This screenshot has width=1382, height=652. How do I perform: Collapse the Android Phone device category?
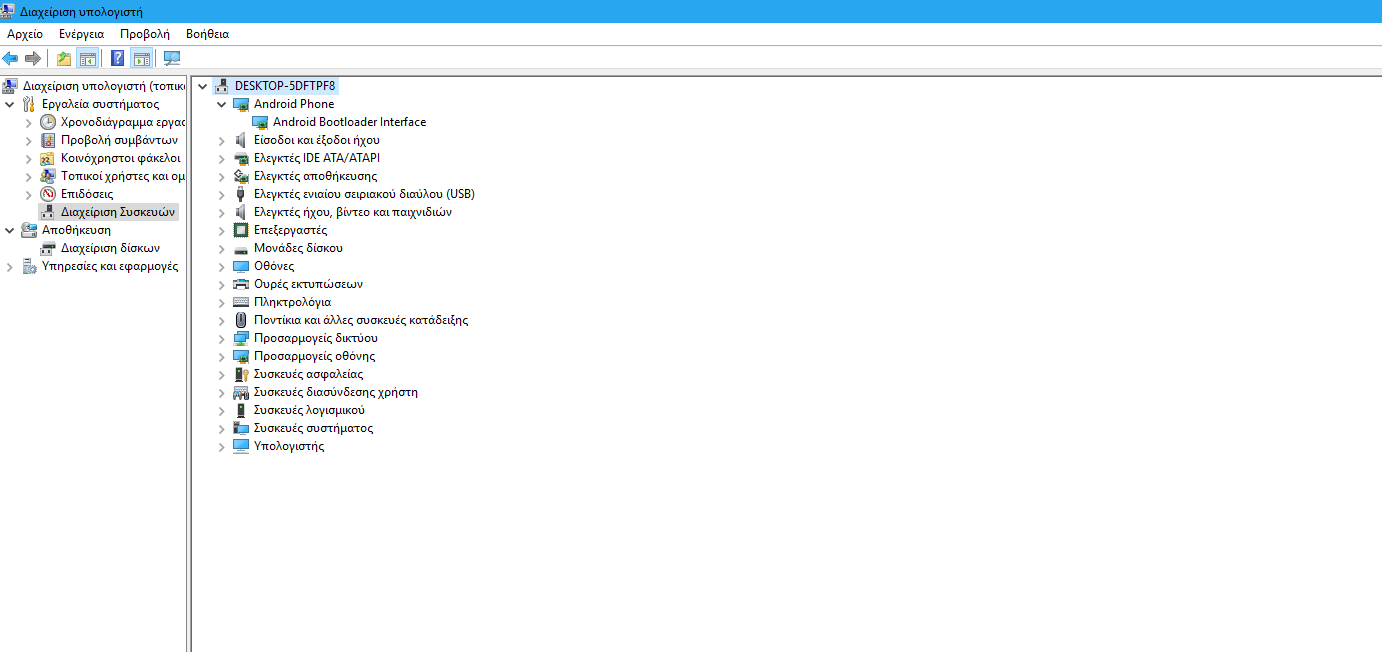click(222, 104)
